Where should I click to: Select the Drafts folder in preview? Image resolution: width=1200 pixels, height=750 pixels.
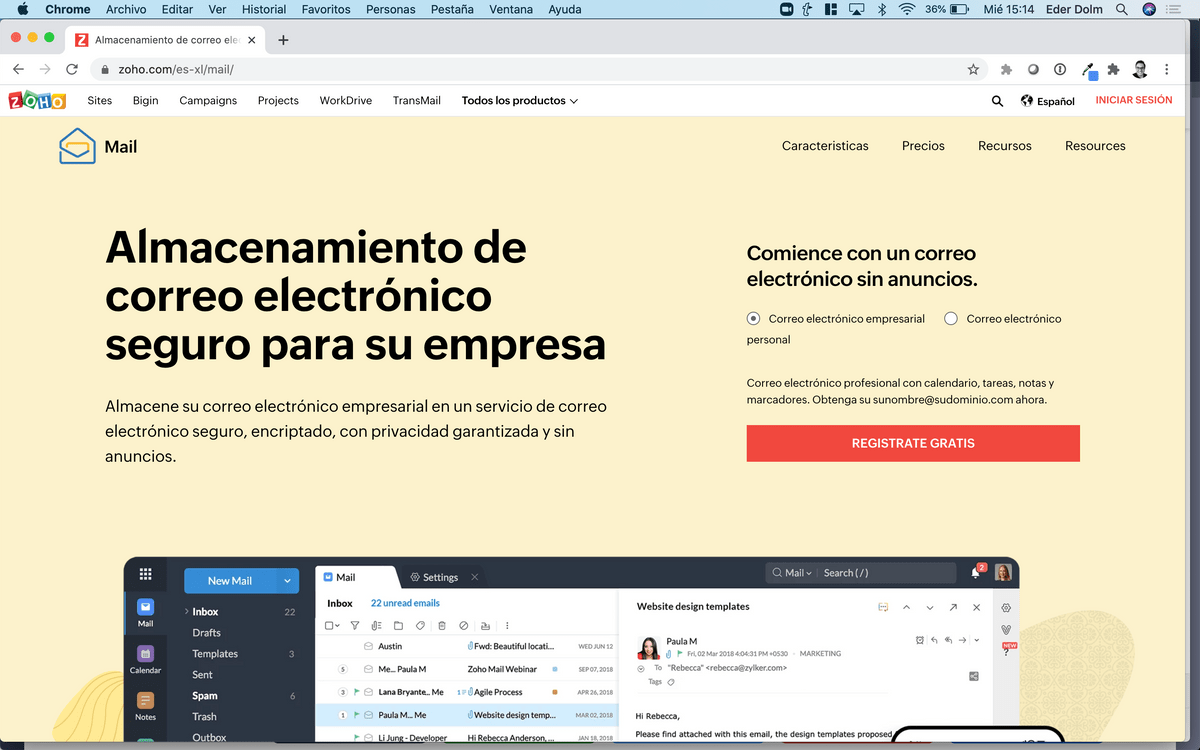coord(207,633)
